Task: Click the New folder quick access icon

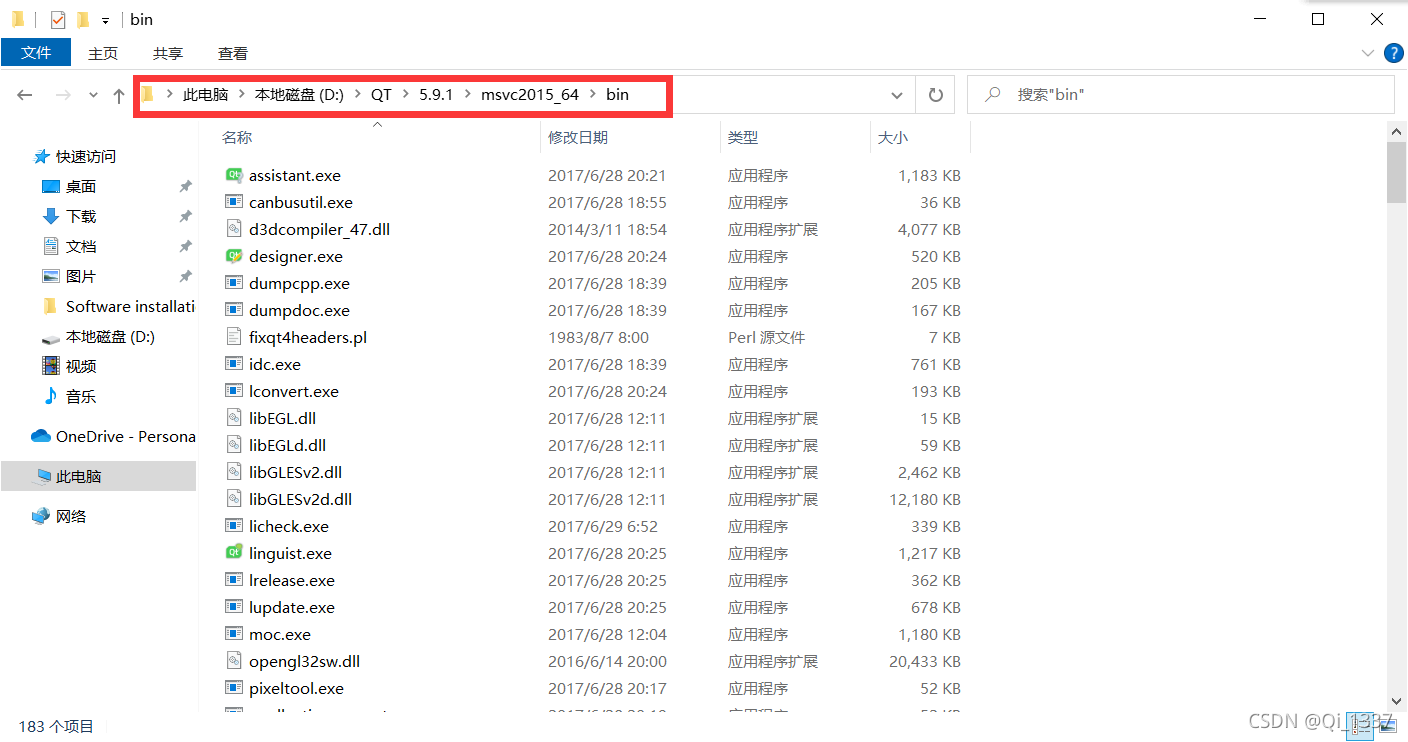Action: [82, 19]
